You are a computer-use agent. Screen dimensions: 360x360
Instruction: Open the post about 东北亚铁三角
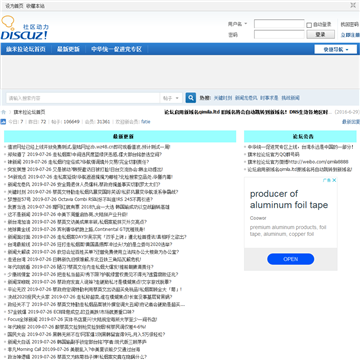[x=74, y=259]
